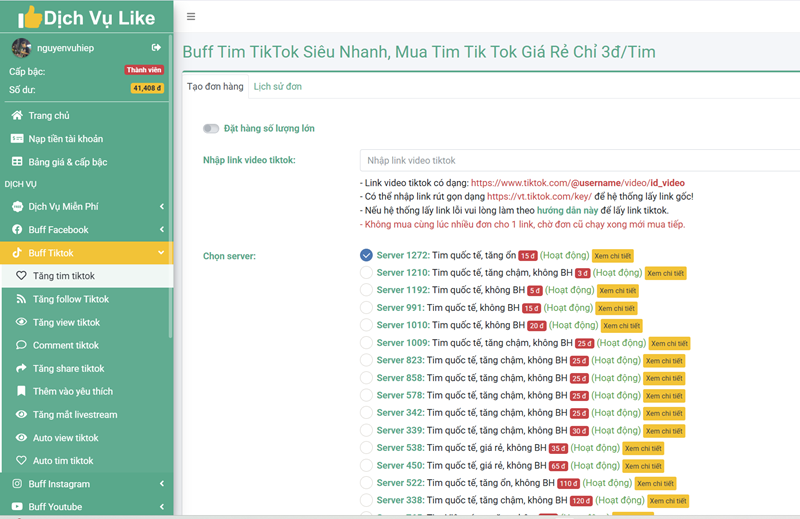Select the Server 538 radio button
Image resolution: width=800 pixels, height=519 pixels.
366,448
